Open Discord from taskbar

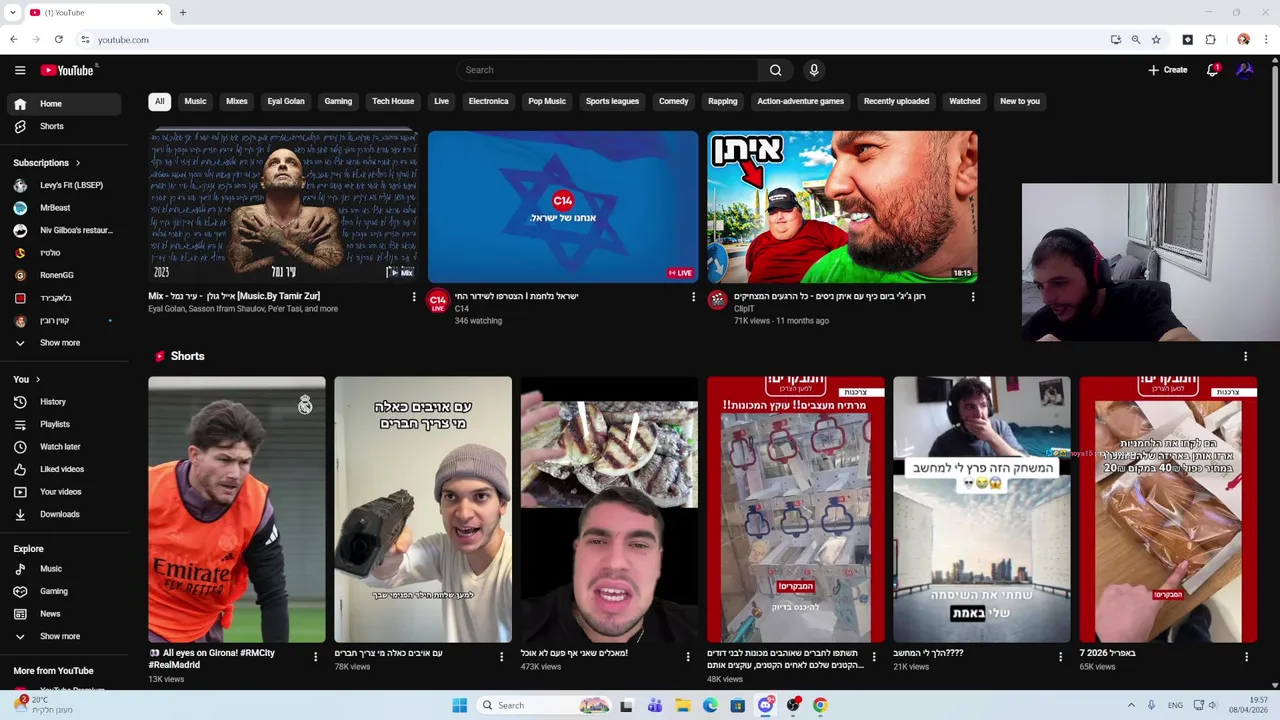click(766, 705)
